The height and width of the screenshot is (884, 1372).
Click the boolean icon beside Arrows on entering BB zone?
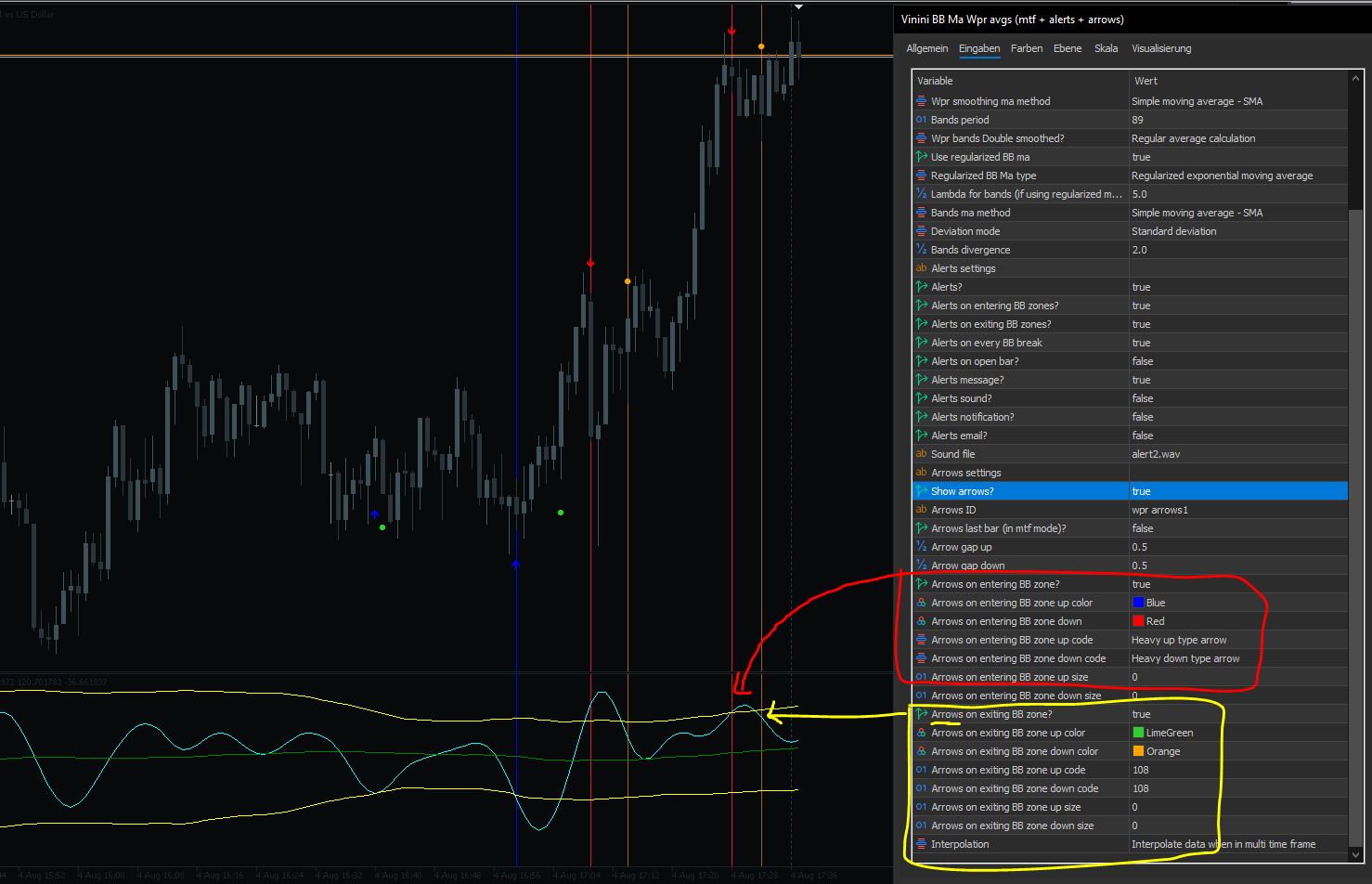(922, 584)
